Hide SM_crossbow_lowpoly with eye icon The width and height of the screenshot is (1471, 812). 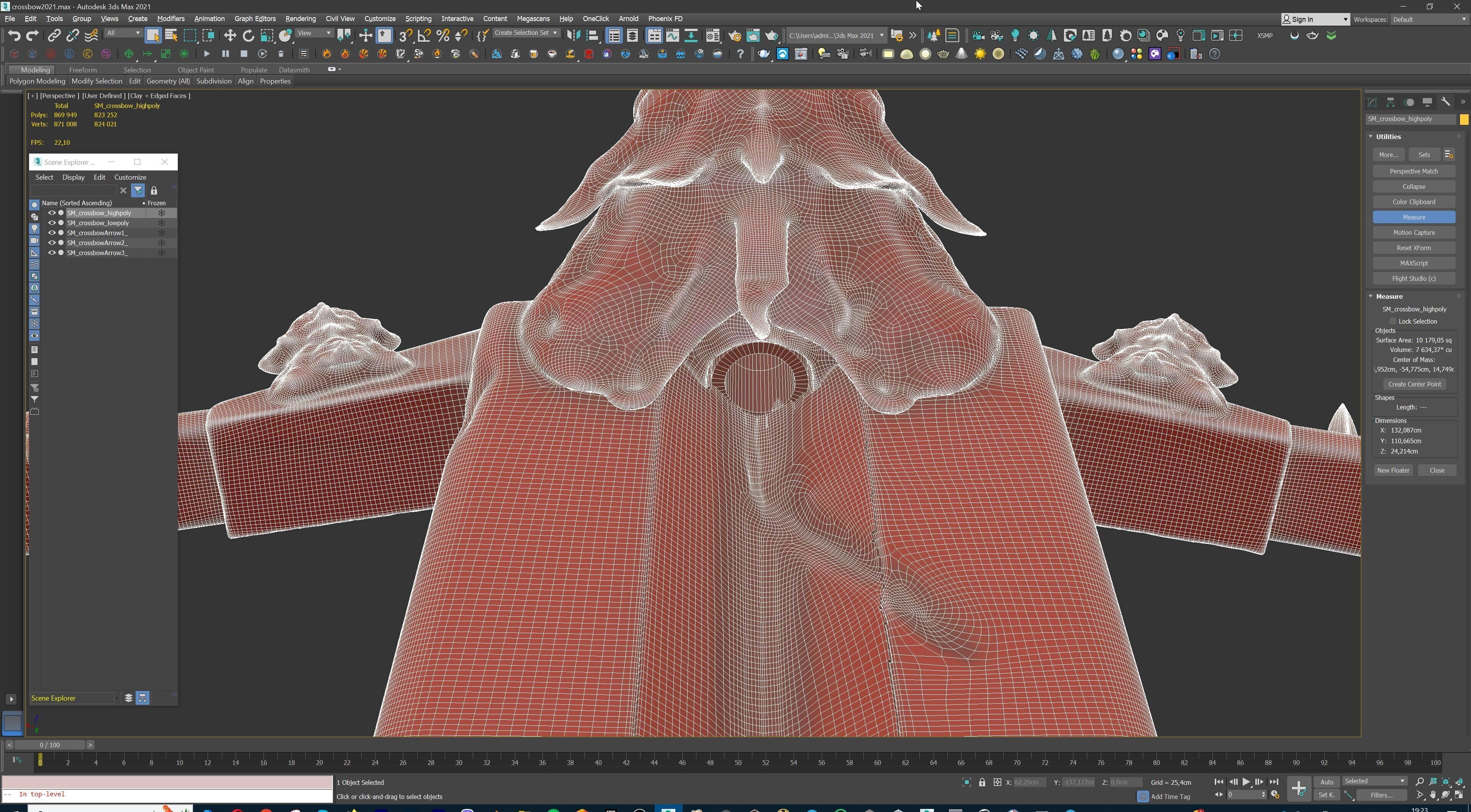pyautogui.click(x=51, y=223)
